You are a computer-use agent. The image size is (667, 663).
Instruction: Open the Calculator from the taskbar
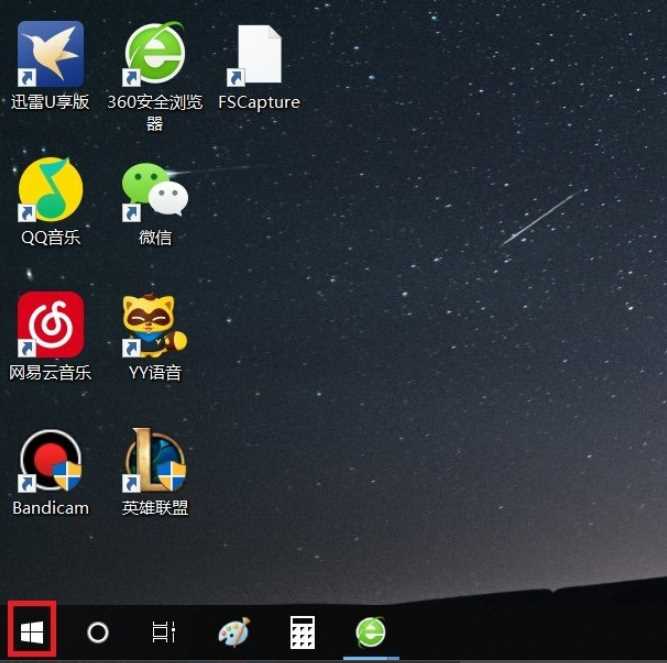click(x=302, y=632)
